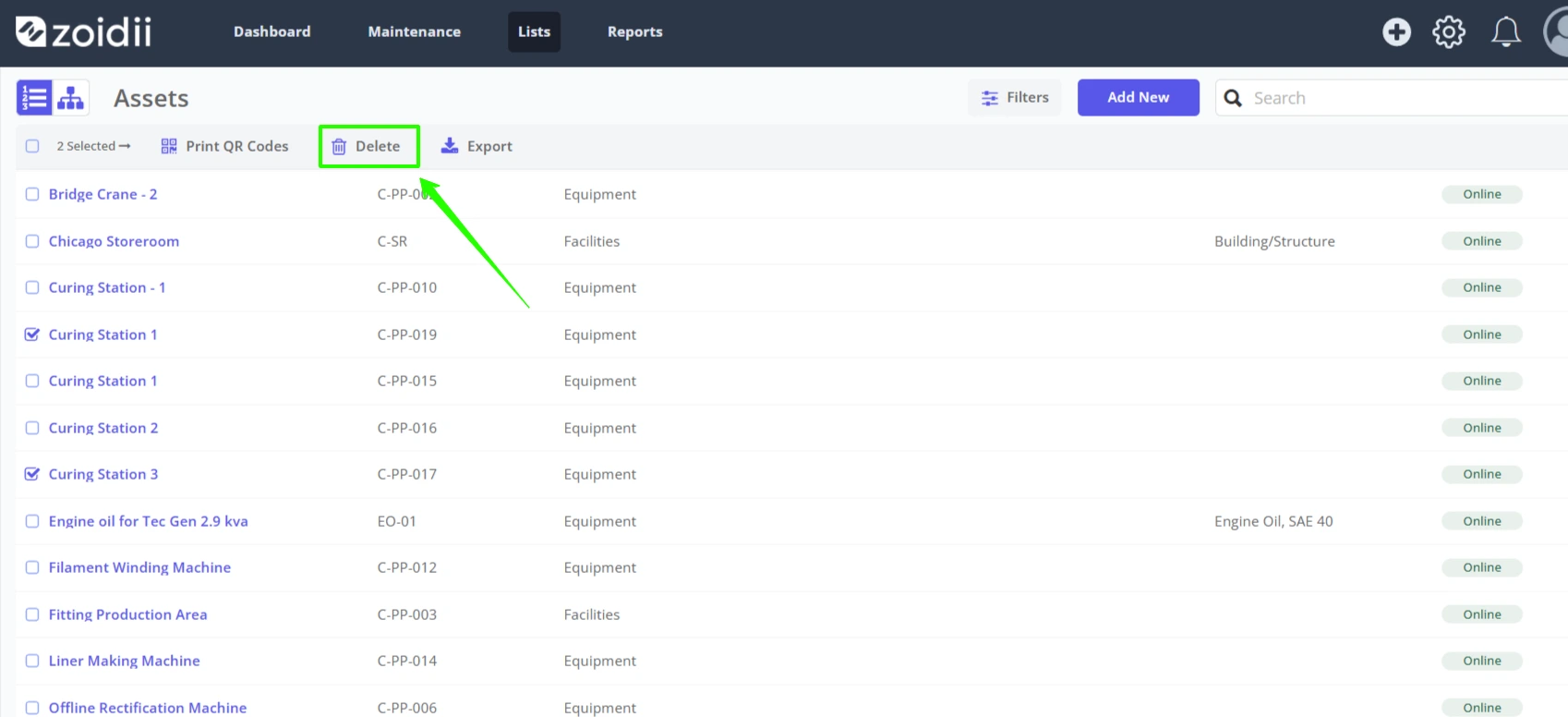The image size is (1568, 717).
Task: Open the notifications bell
Action: 1506,32
